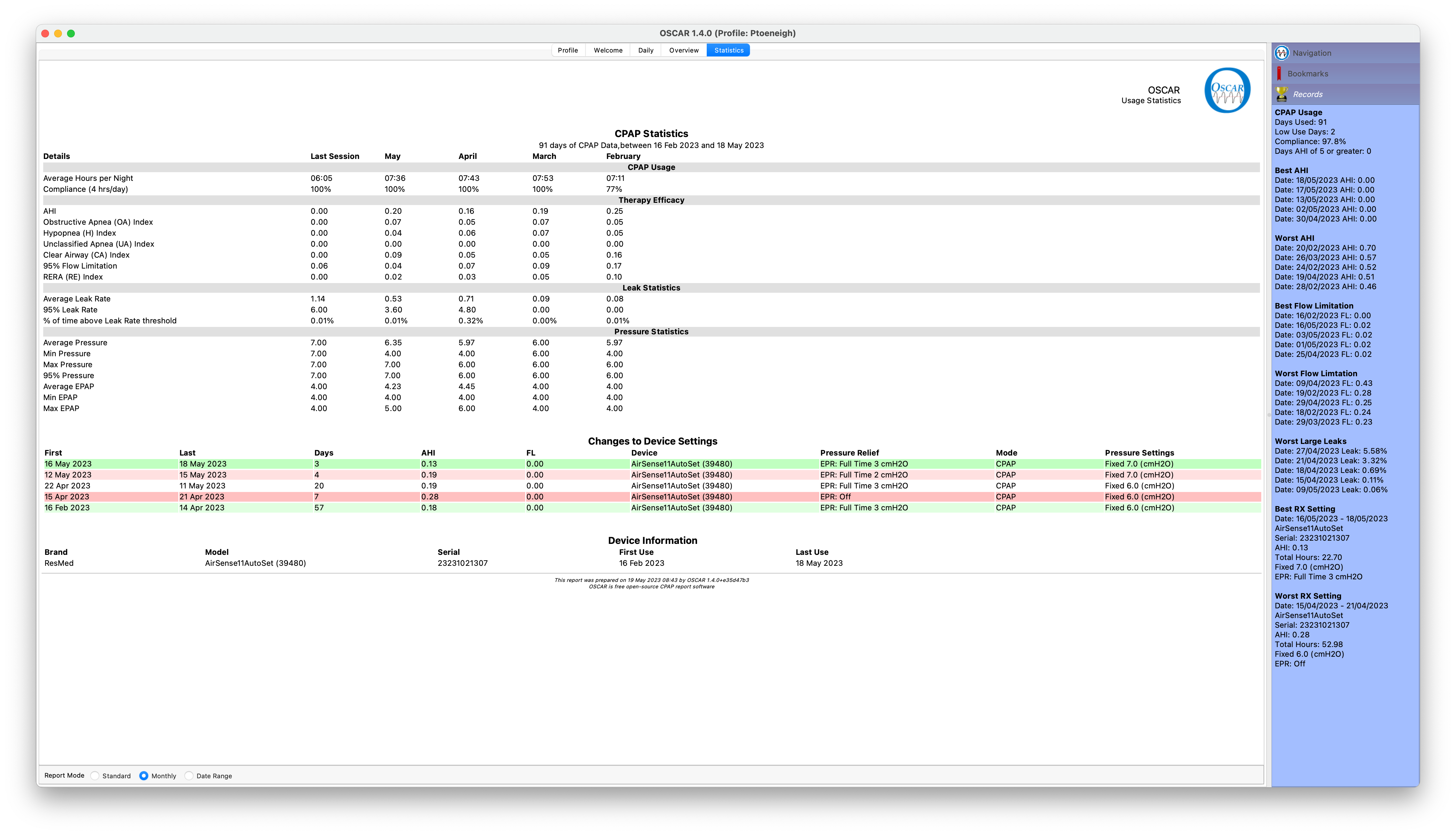Switch to the Profile tab
This screenshot has height=835, width=1456.
pos(568,51)
